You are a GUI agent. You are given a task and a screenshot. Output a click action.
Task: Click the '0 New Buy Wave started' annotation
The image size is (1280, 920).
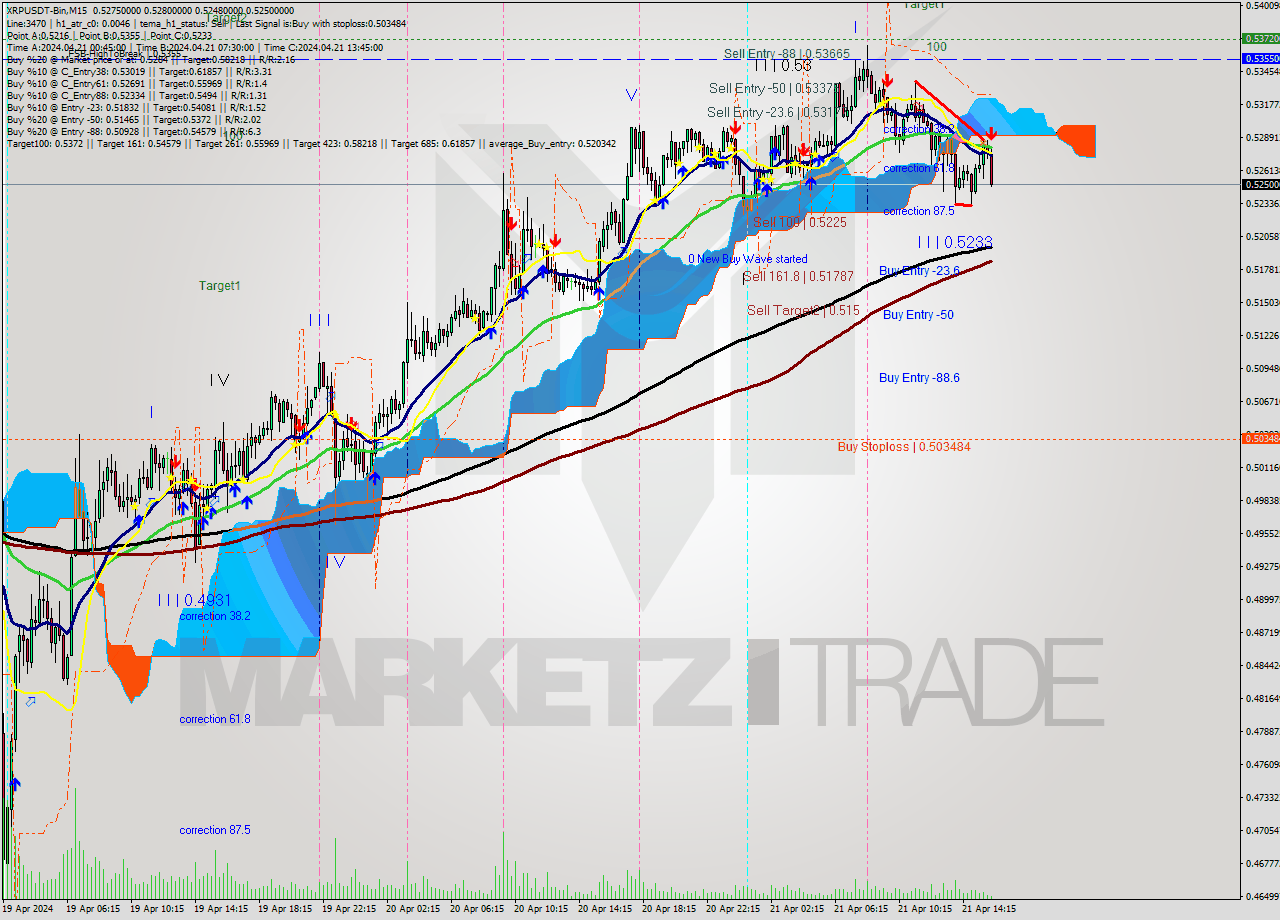748,259
